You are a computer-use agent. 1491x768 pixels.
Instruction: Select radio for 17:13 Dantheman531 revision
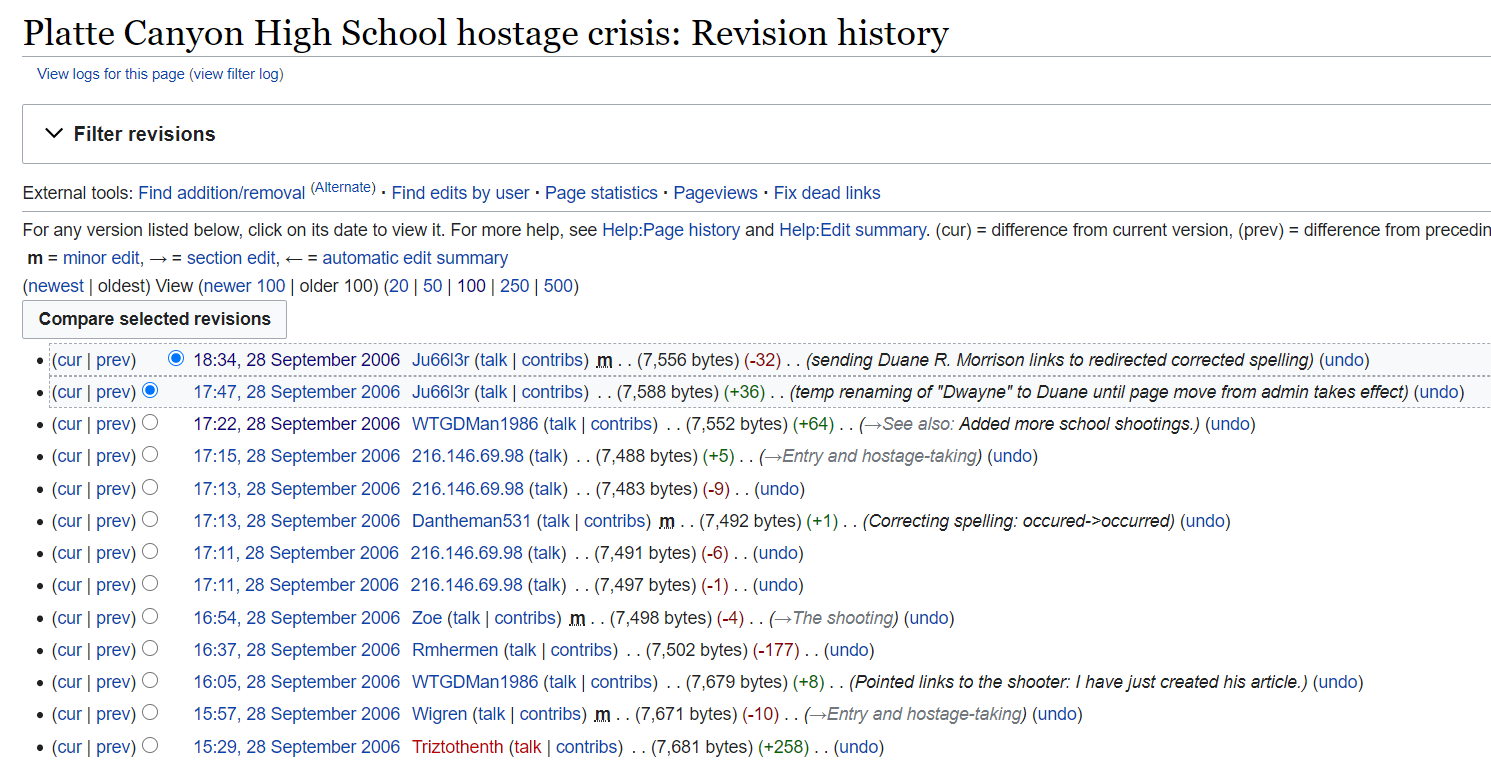click(150, 519)
